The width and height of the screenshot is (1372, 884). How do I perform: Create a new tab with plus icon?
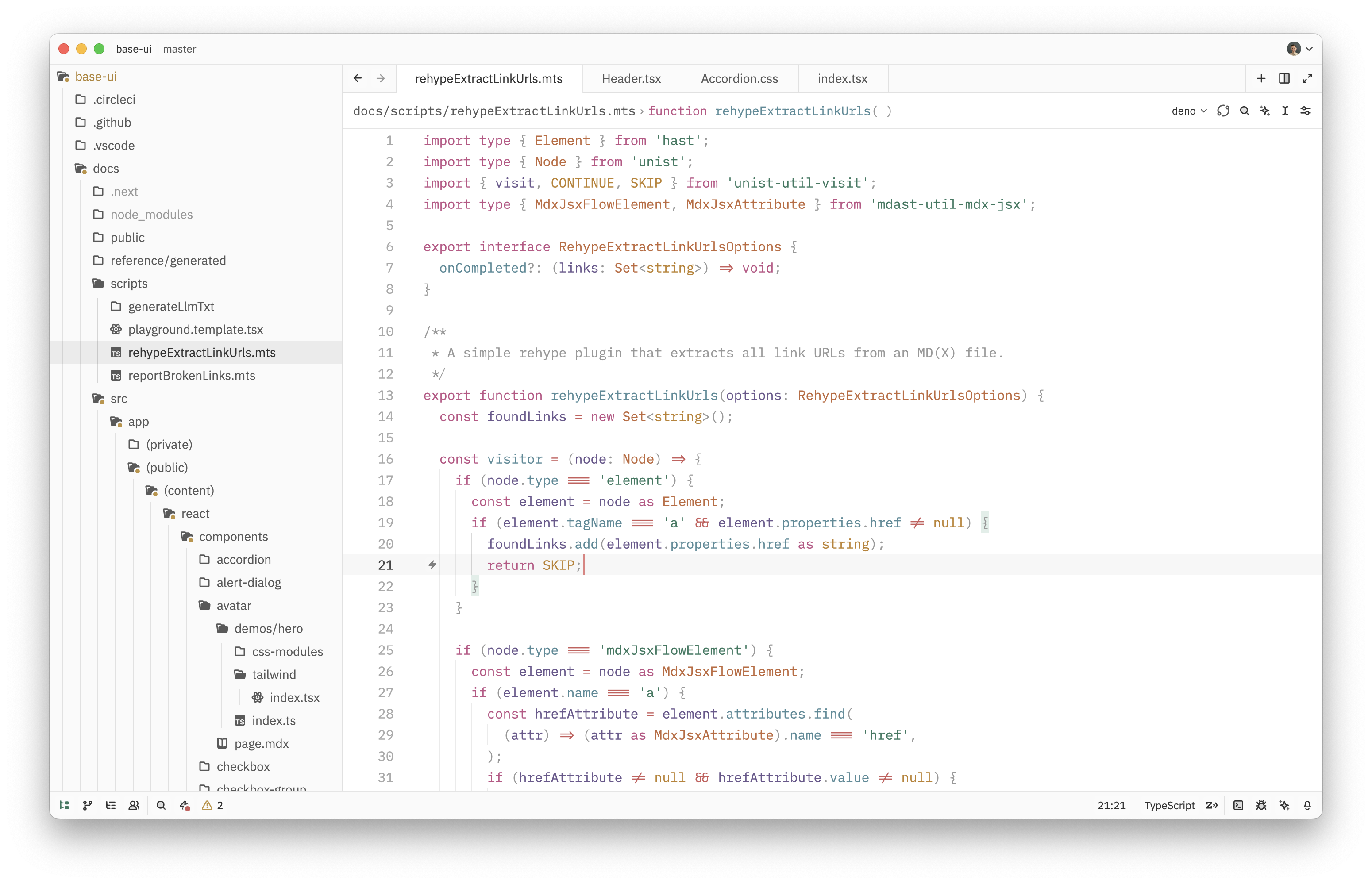tap(1261, 78)
